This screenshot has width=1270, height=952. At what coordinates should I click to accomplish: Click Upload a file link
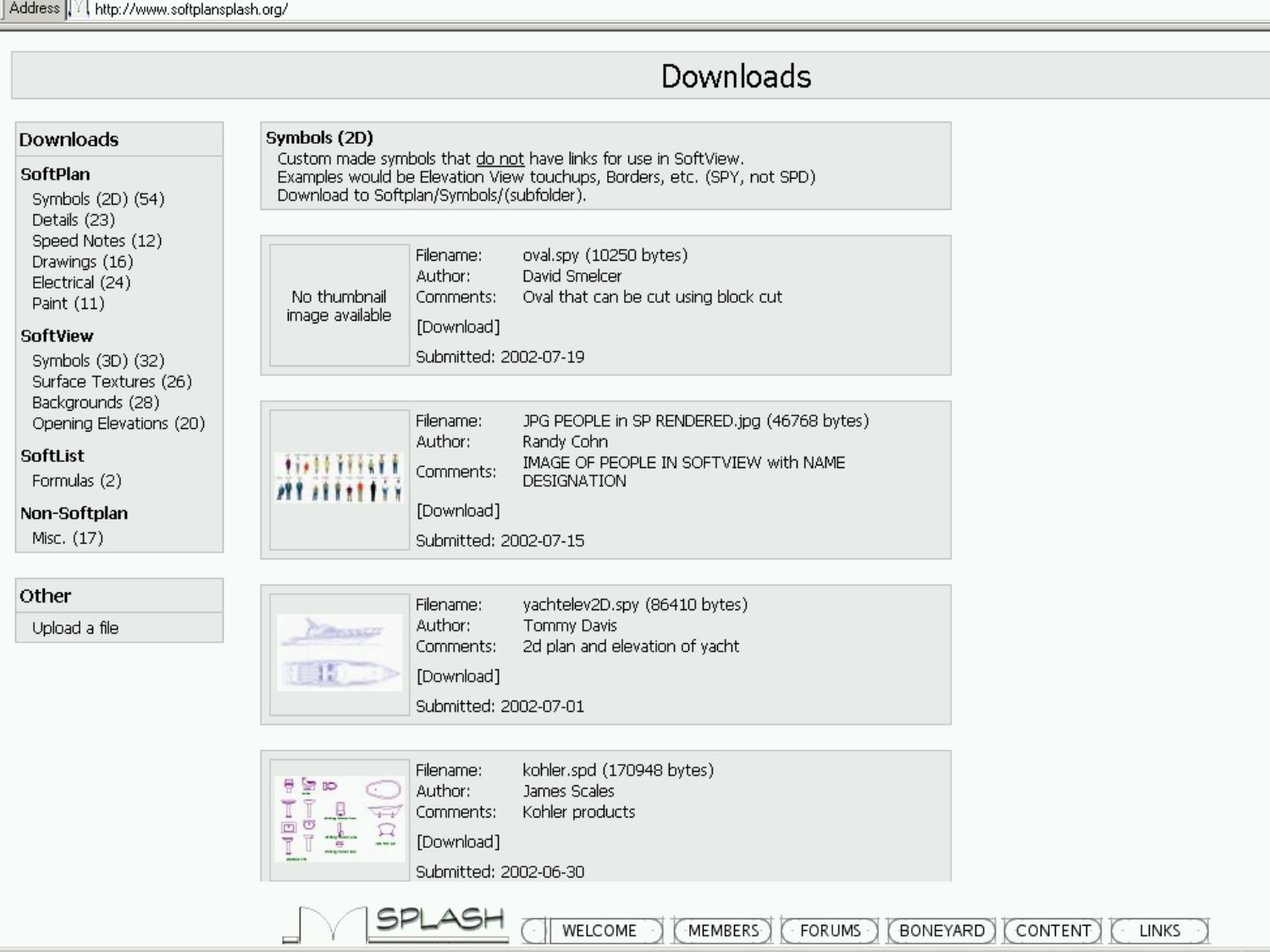[x=75, y=628]
